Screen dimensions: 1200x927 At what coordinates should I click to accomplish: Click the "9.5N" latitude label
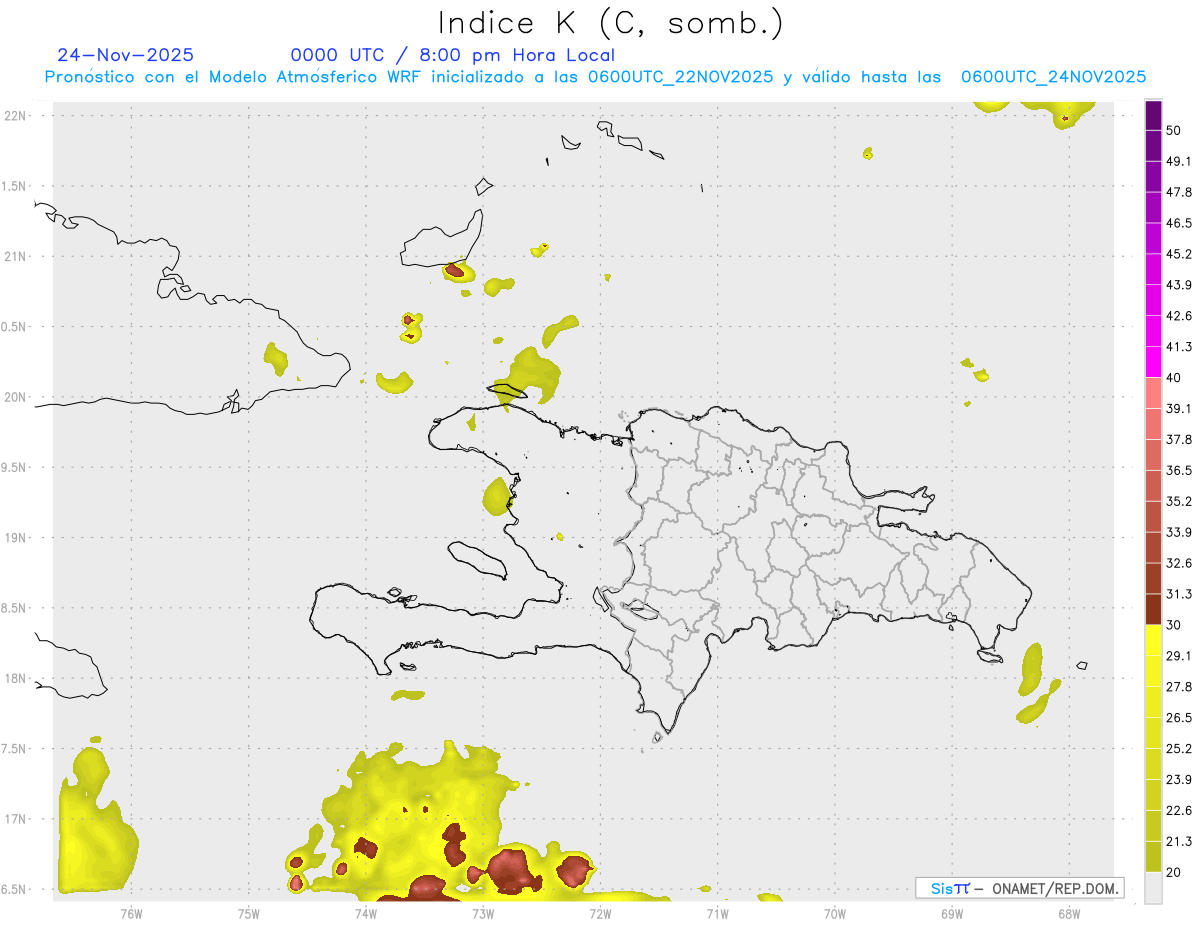click(x=15, y=468)
